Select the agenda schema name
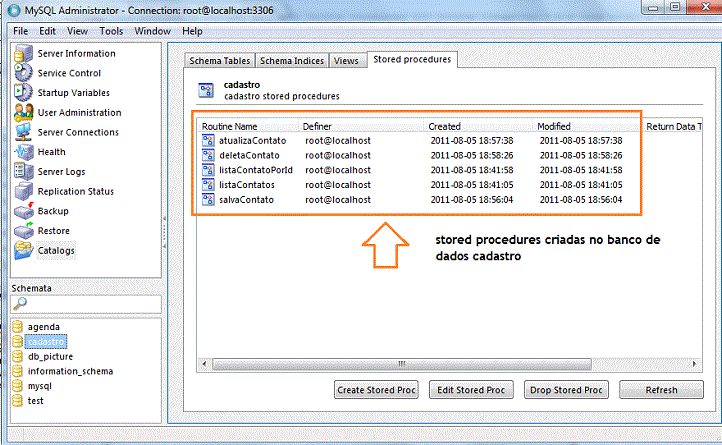This screenshot has width=722, height=445. (44, 327)
